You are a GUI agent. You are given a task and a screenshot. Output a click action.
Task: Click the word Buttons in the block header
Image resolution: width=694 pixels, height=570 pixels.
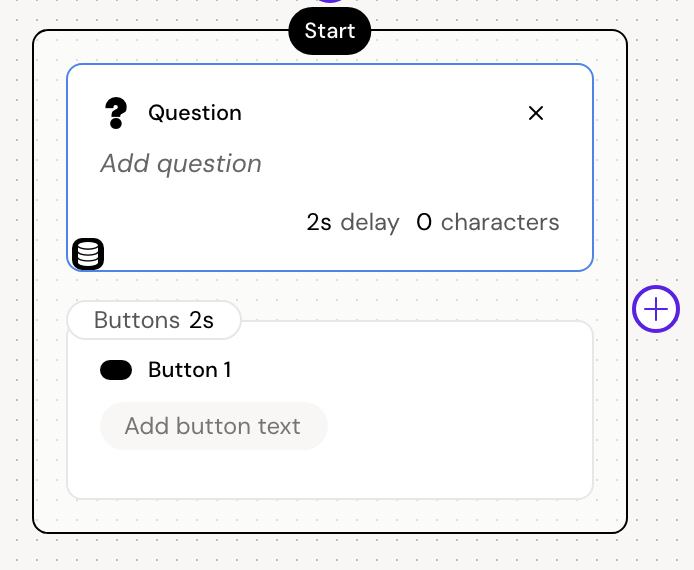point(137,320)
